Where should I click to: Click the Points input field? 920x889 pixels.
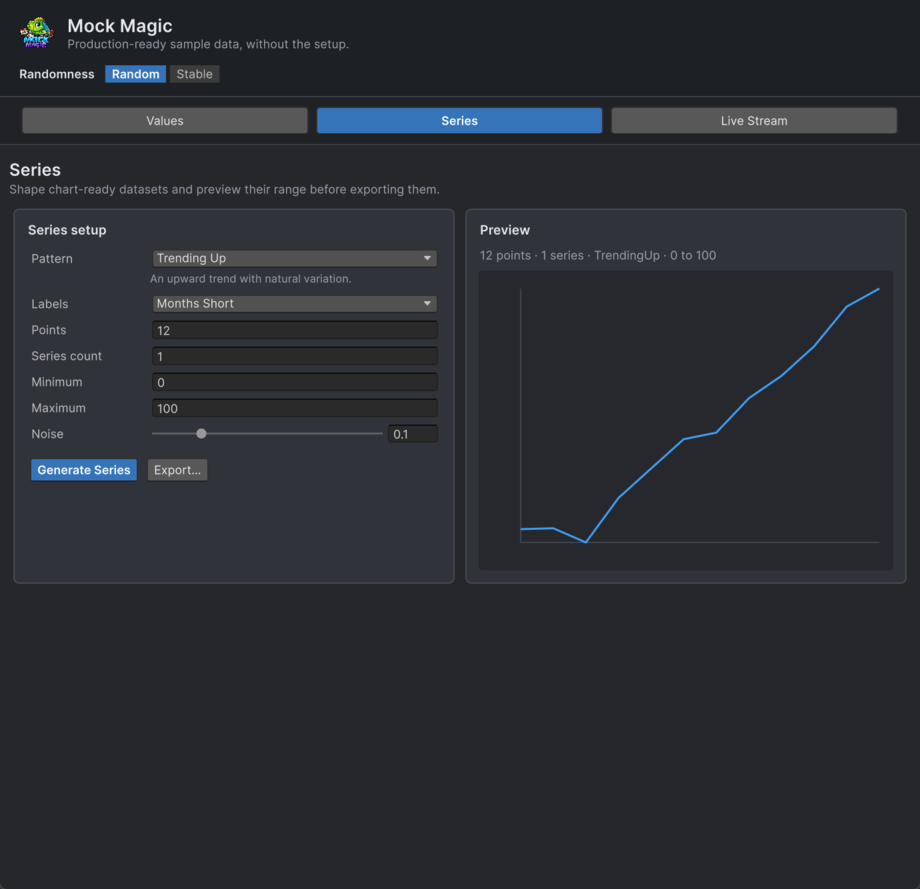click(295, 330)
